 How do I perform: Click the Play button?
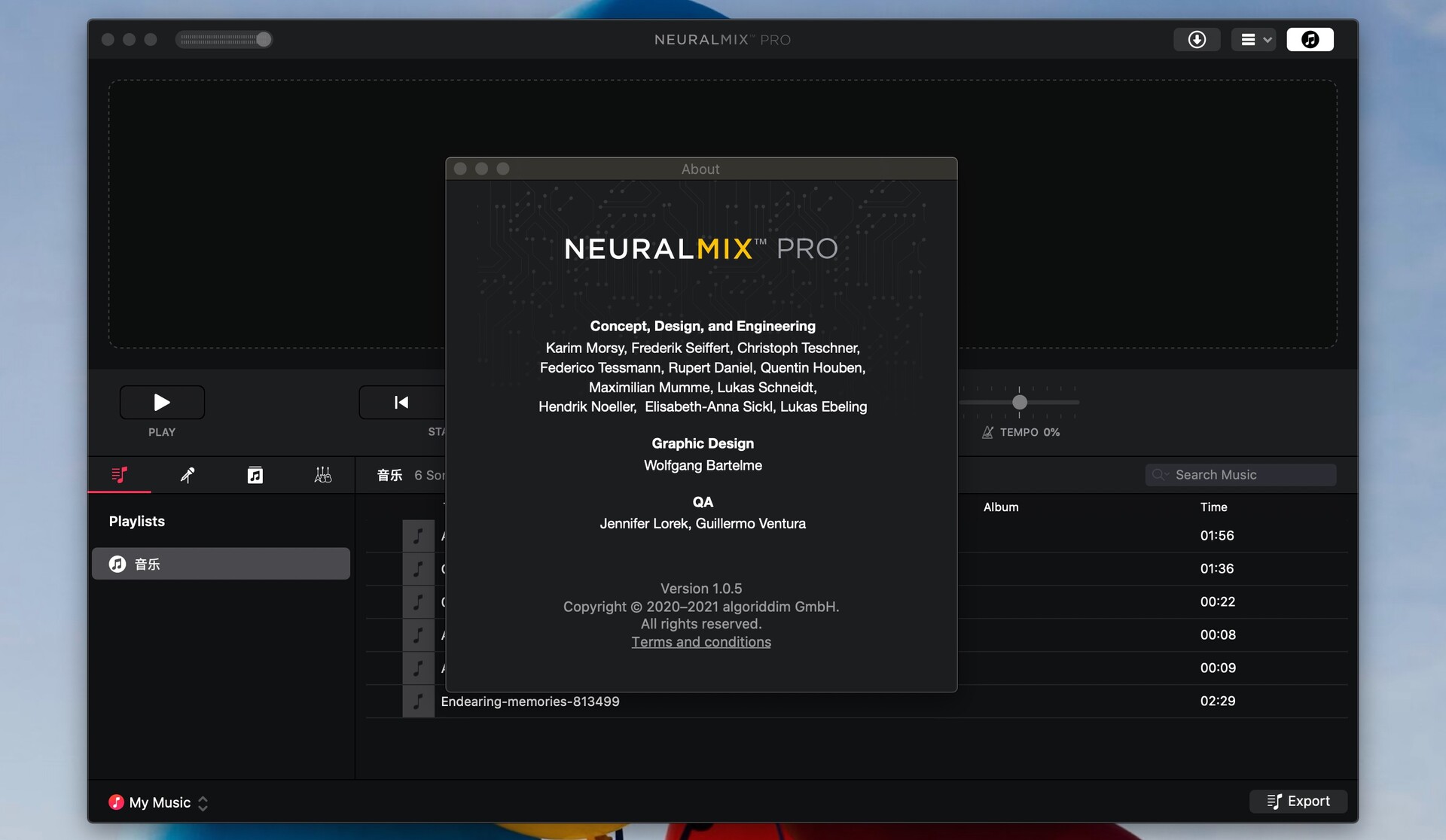click(162, 402)
